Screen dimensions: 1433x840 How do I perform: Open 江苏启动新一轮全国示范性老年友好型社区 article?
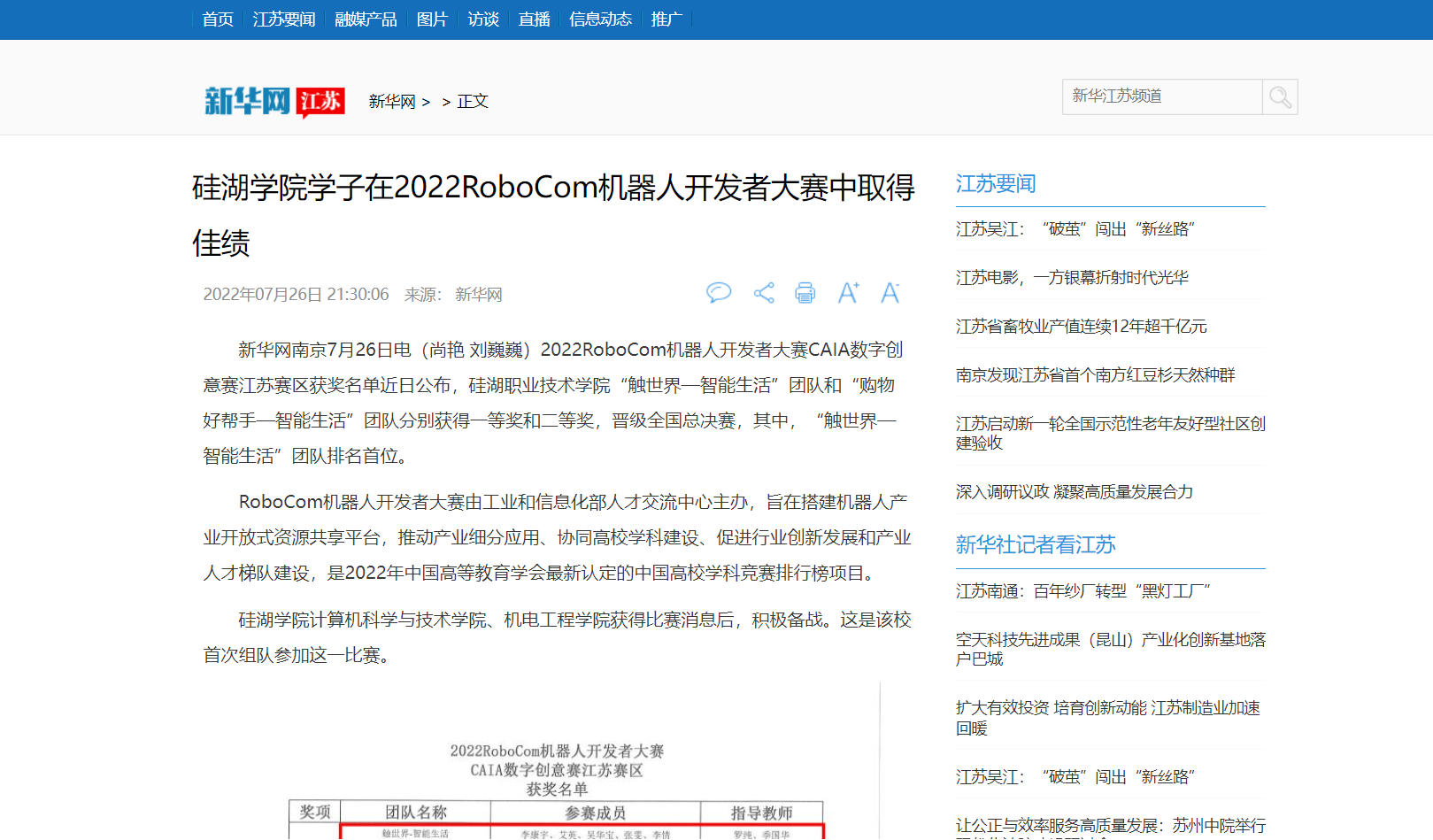[1111, 434]
